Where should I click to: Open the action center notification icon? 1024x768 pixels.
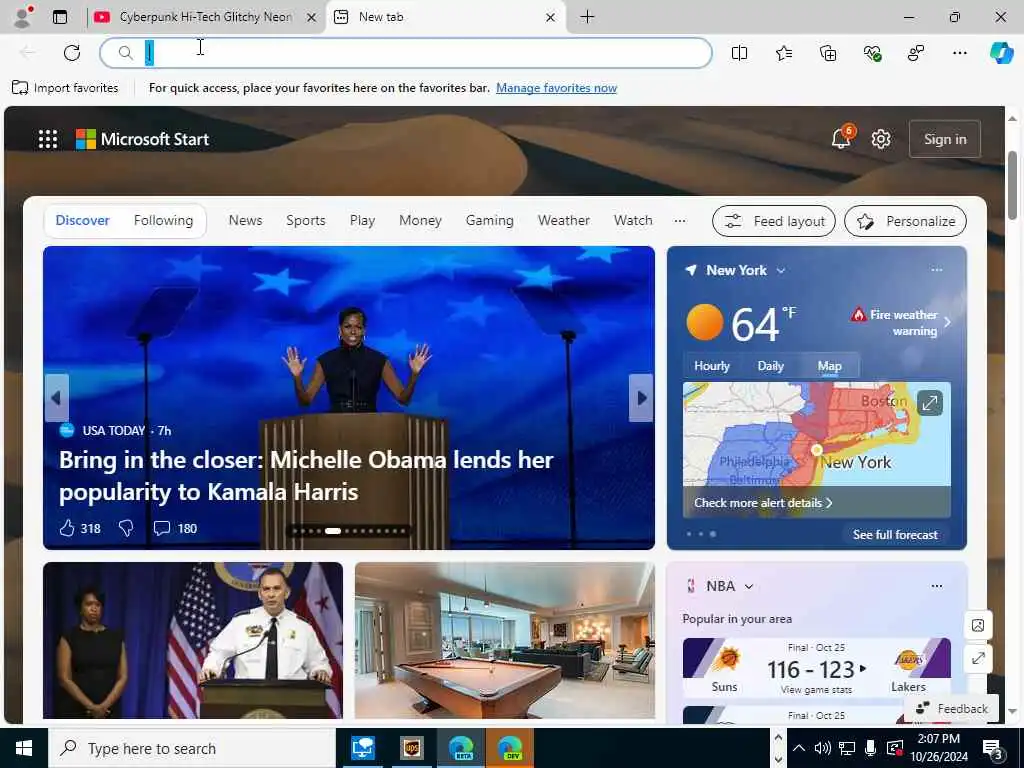coord(992,748)
